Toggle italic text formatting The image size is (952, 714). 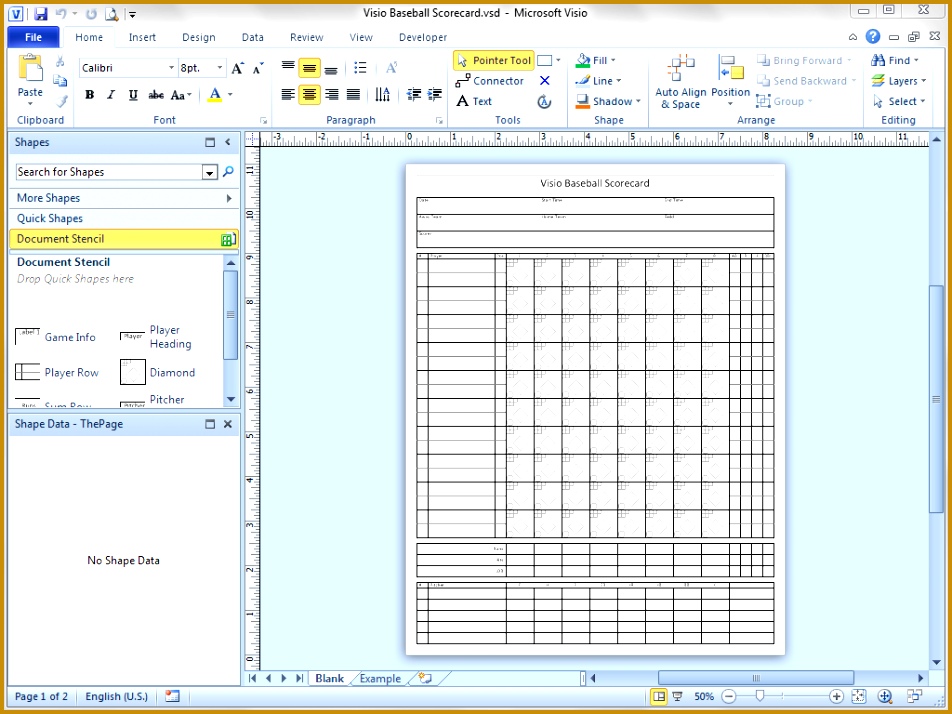[x=111, y=95]
